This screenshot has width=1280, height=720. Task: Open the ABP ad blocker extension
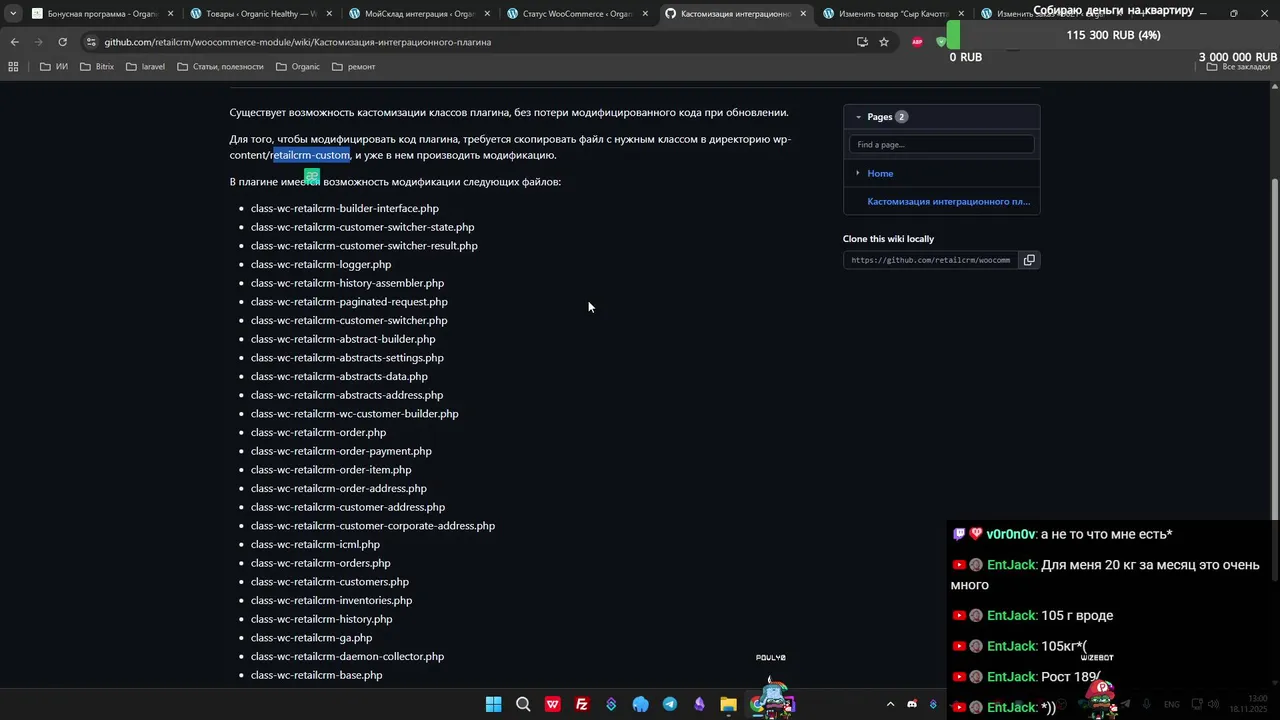point(917,42)
